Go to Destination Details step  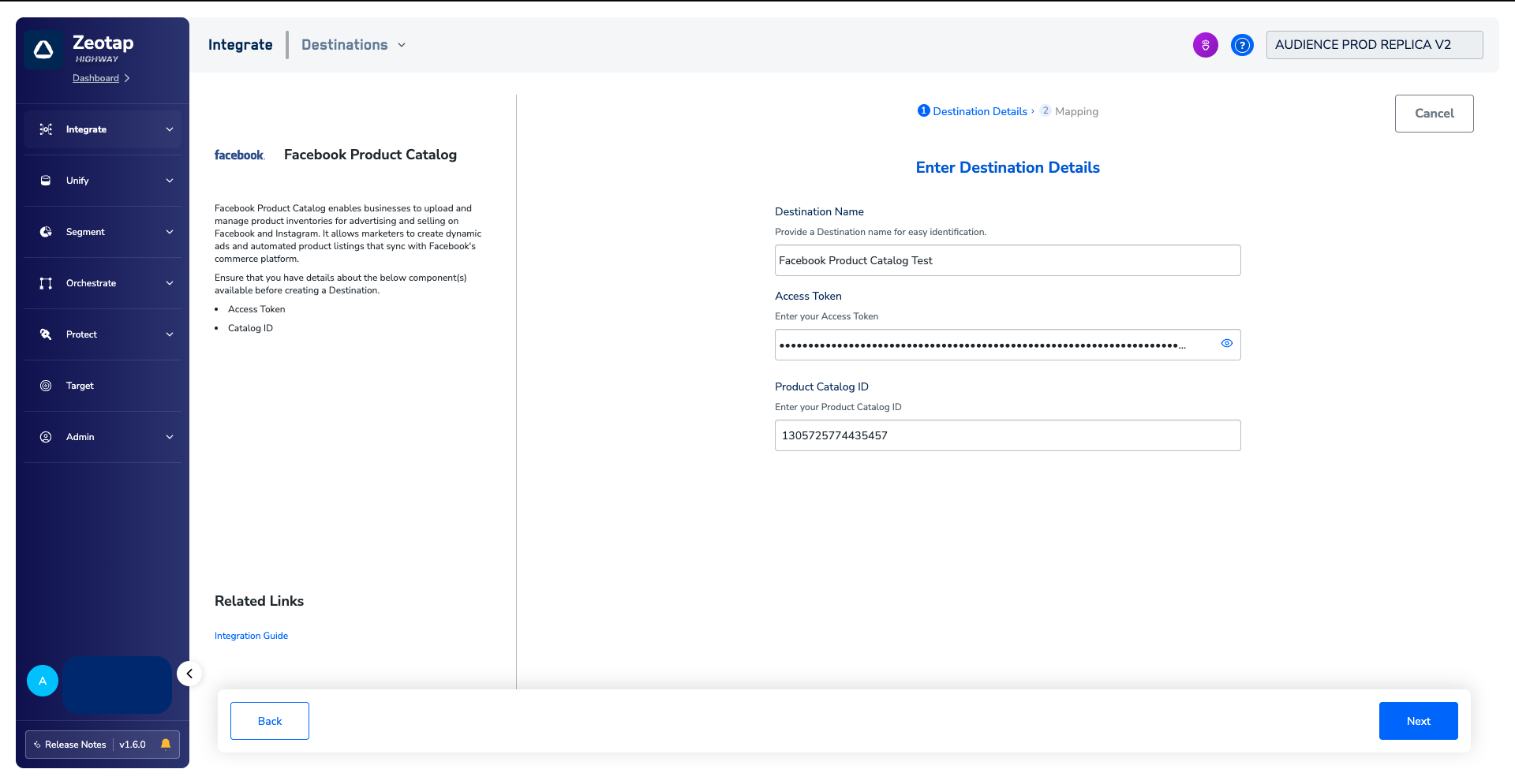[x=973, y=111]
